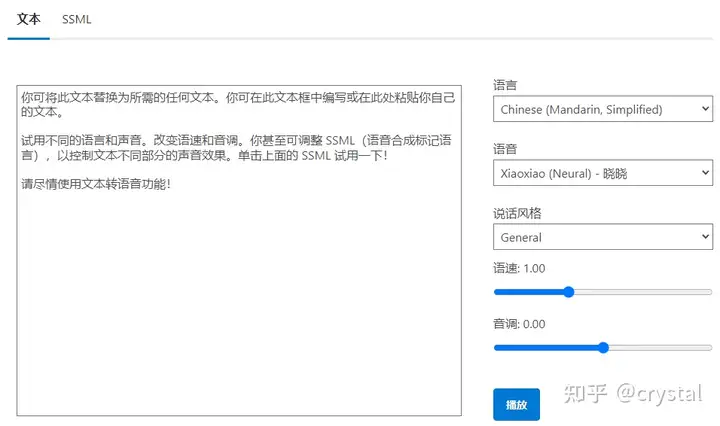The image size is (720, 426).
Task: Play the speech with the 播放 button
Action: click(x=516, y=404)
